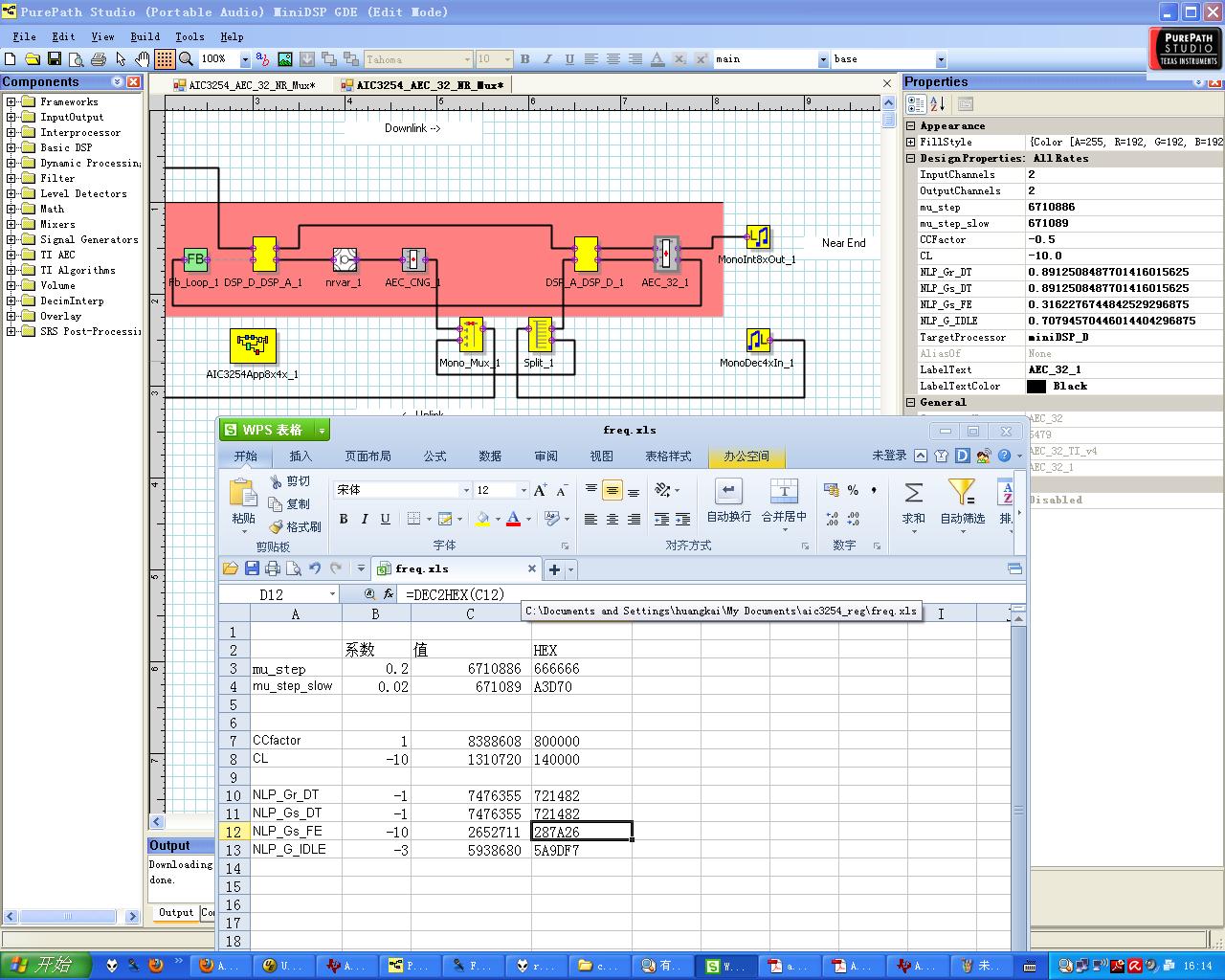Click the LabelTextColor black swatch
Viewport: 1225px width, 980px height.
click(1036, 387)
